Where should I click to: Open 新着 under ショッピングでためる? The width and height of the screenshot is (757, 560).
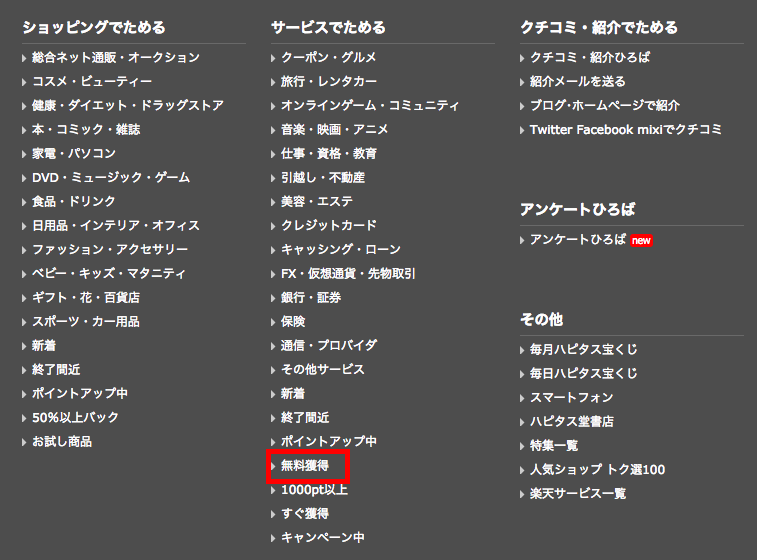coord(44,346)
